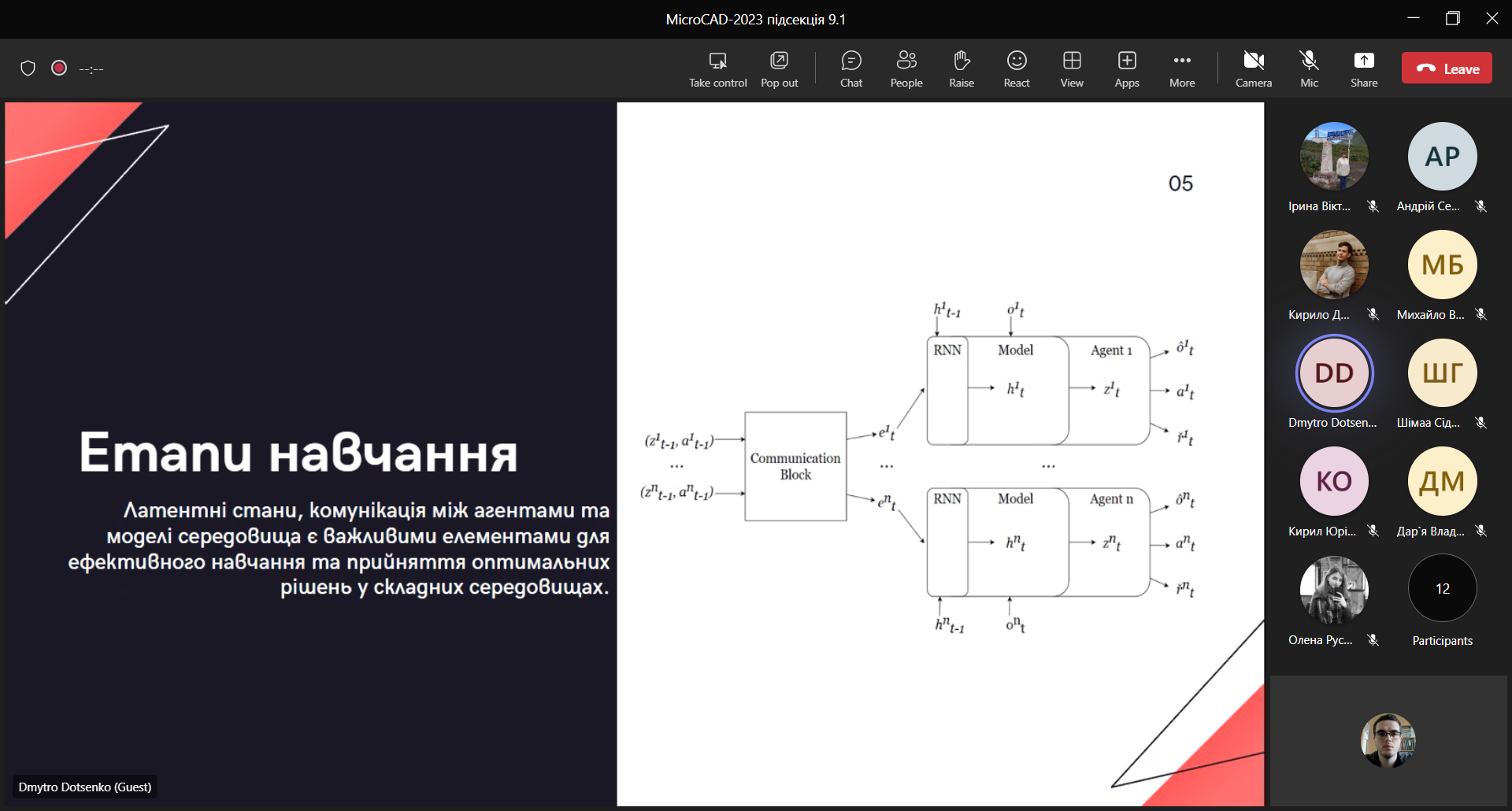Open the More actions menu
This screenshot has width=1512, height=811.
[1181, 69]
